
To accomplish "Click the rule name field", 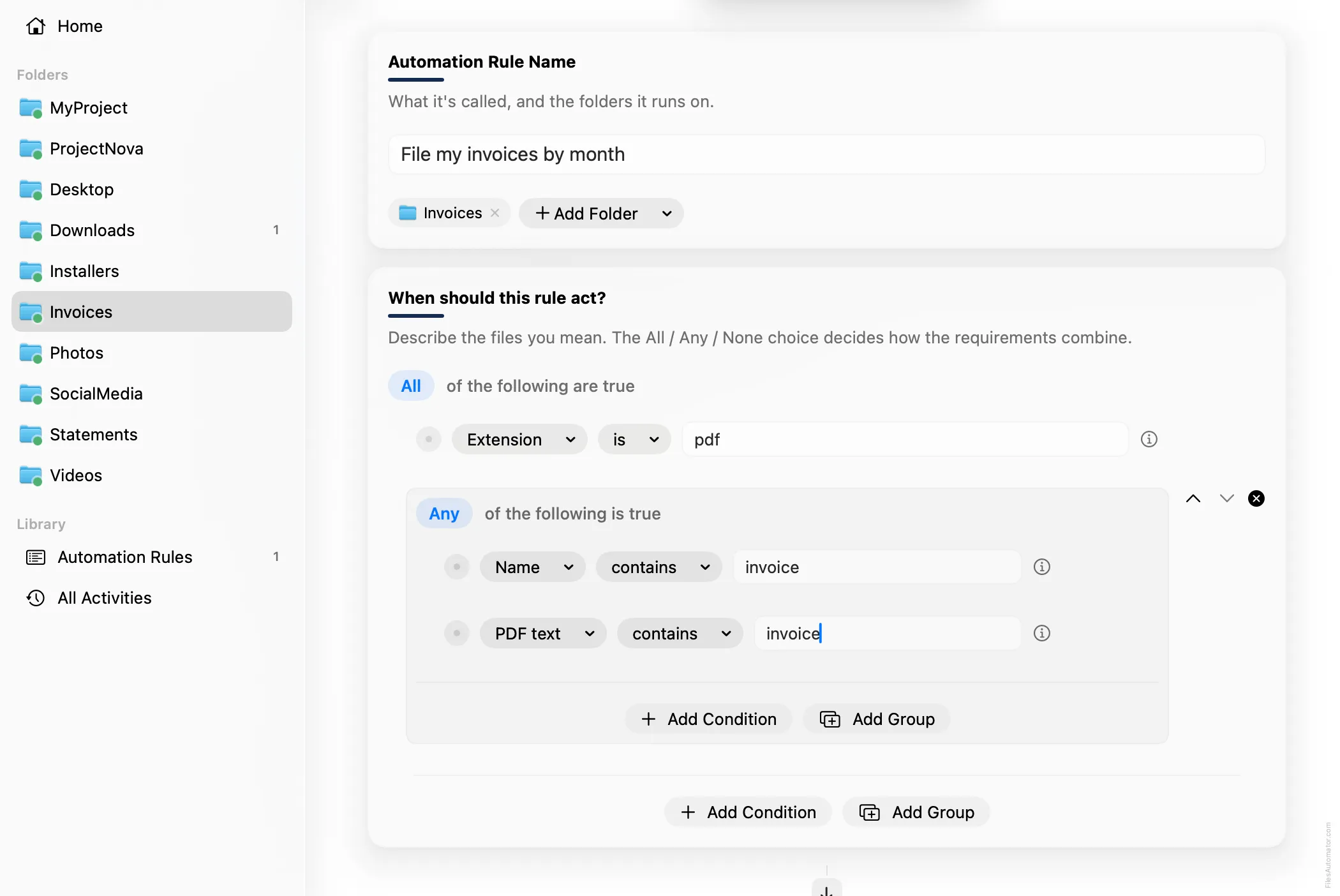I will (826, 154).
